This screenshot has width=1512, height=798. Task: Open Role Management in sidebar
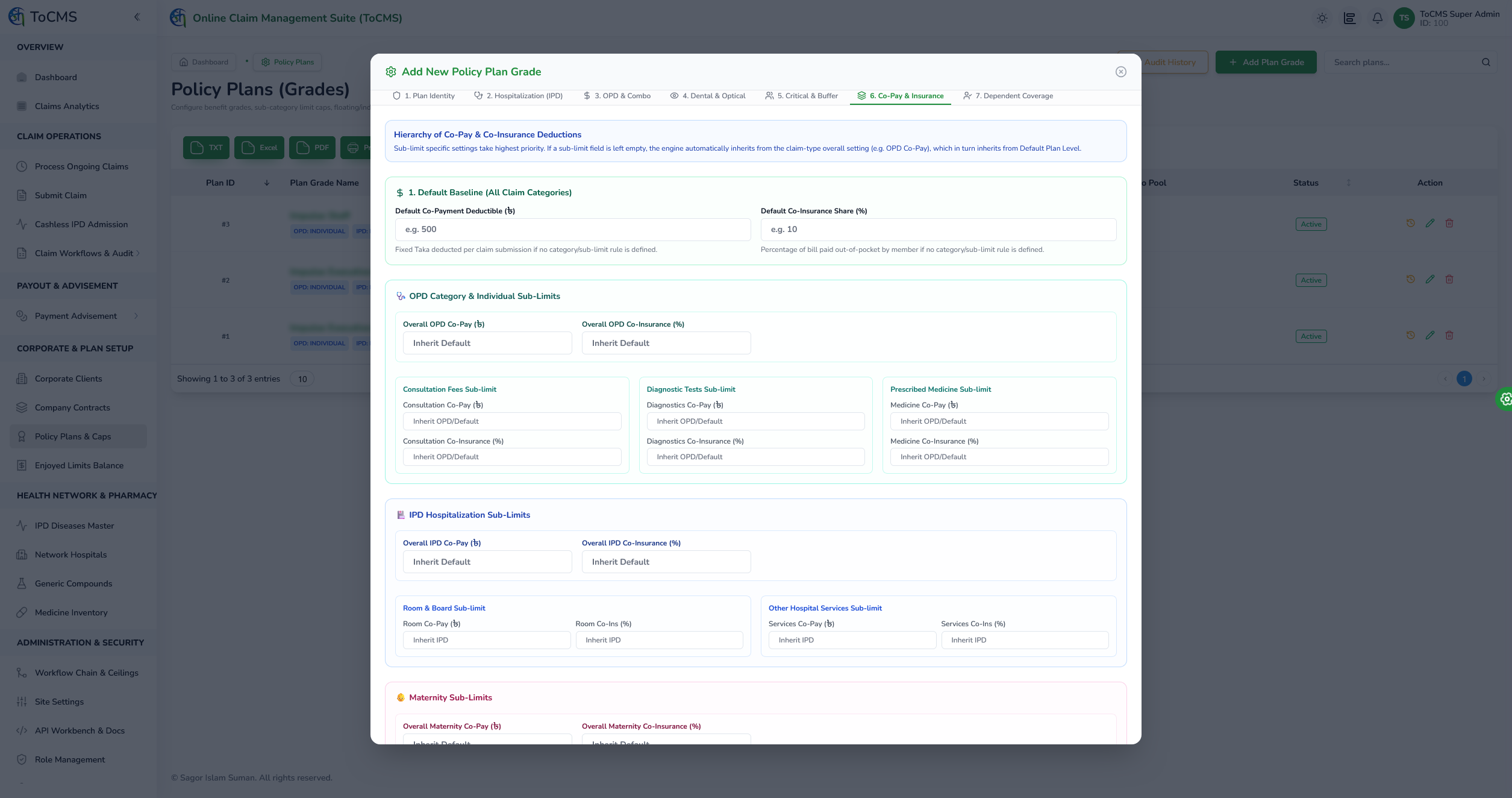click(x=78, y=759)
